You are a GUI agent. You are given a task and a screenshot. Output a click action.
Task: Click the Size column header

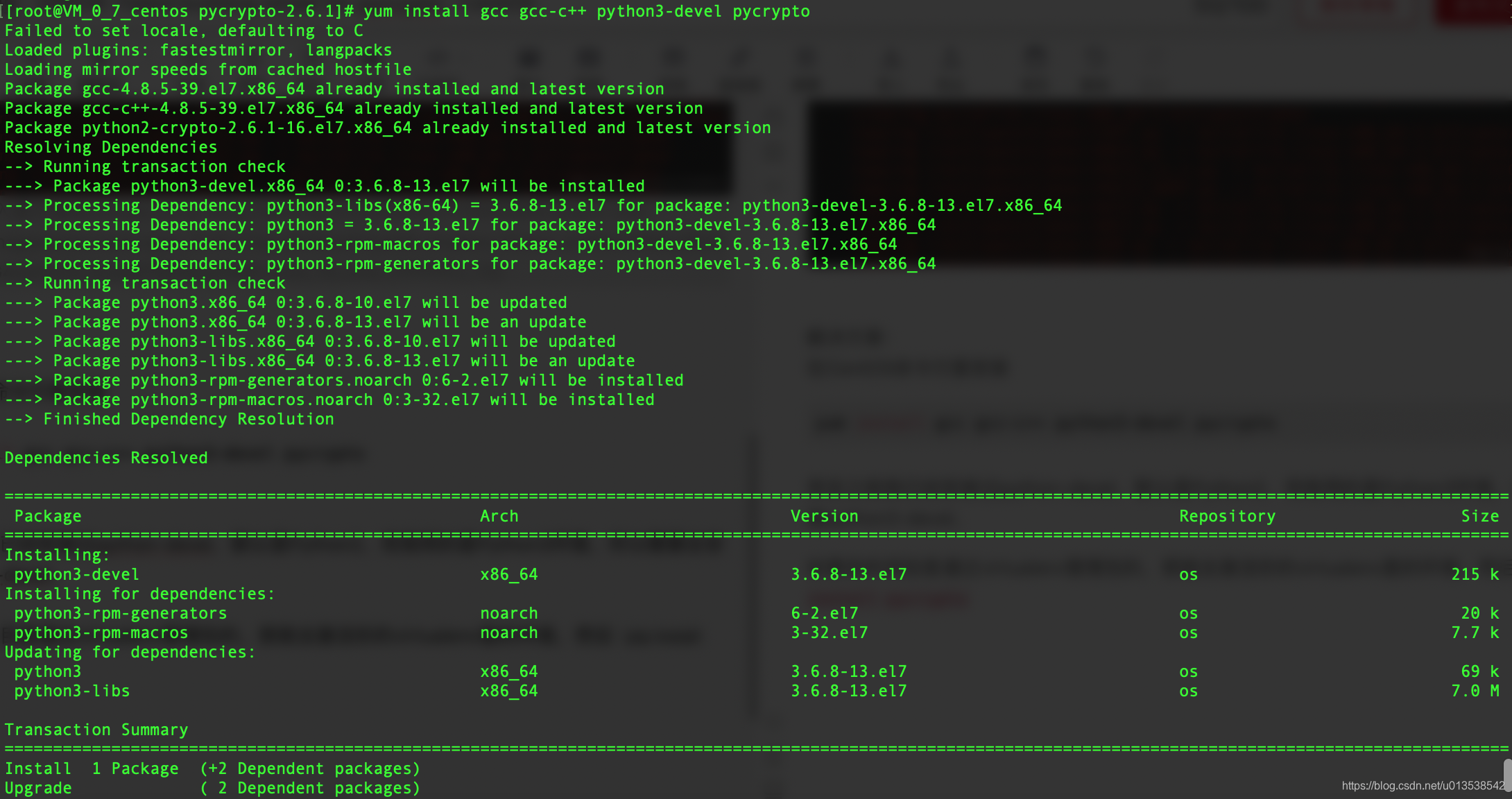tap(1479, 517)
